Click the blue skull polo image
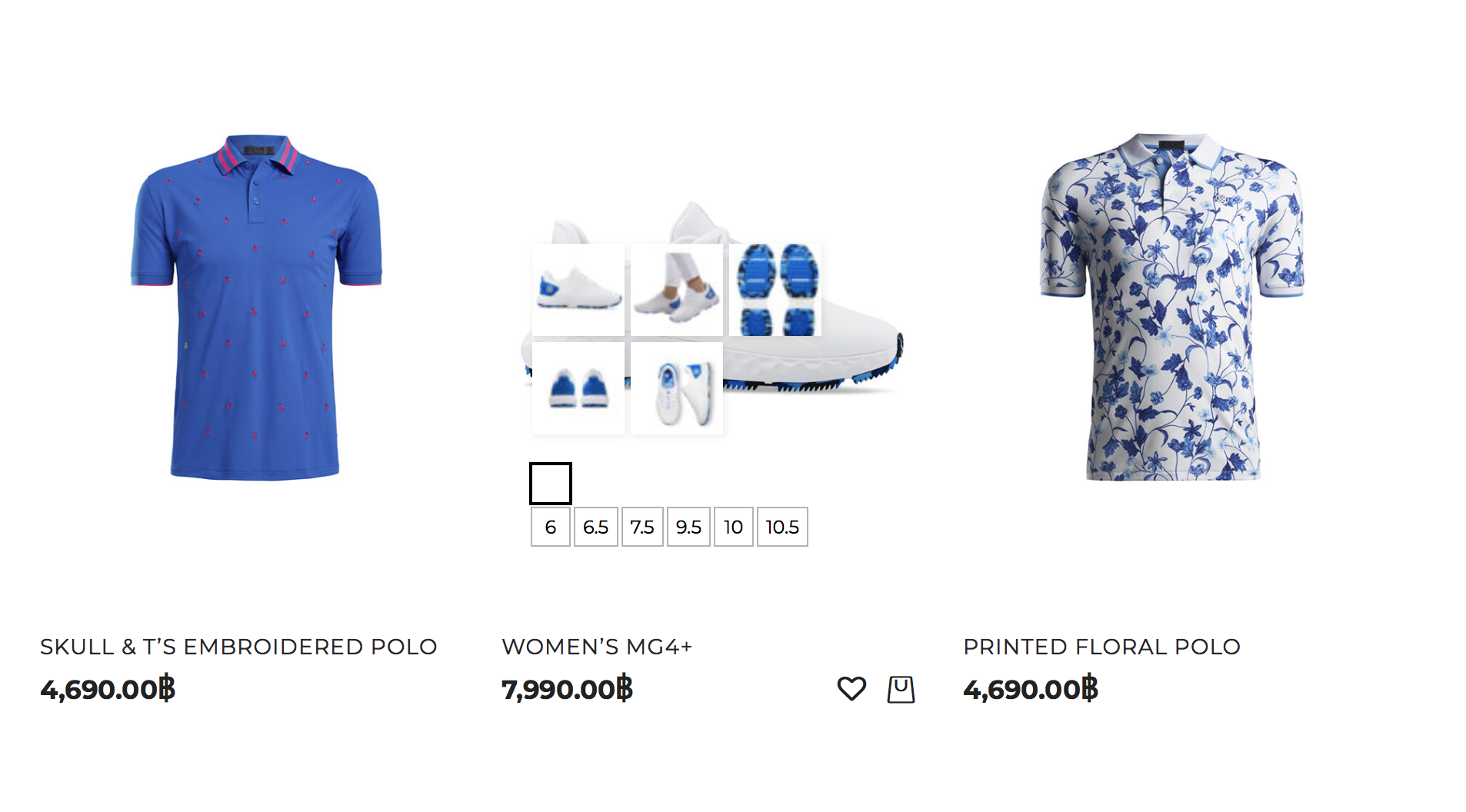The height and width of the screenshot is (812, 1466). tap(257, 308)
